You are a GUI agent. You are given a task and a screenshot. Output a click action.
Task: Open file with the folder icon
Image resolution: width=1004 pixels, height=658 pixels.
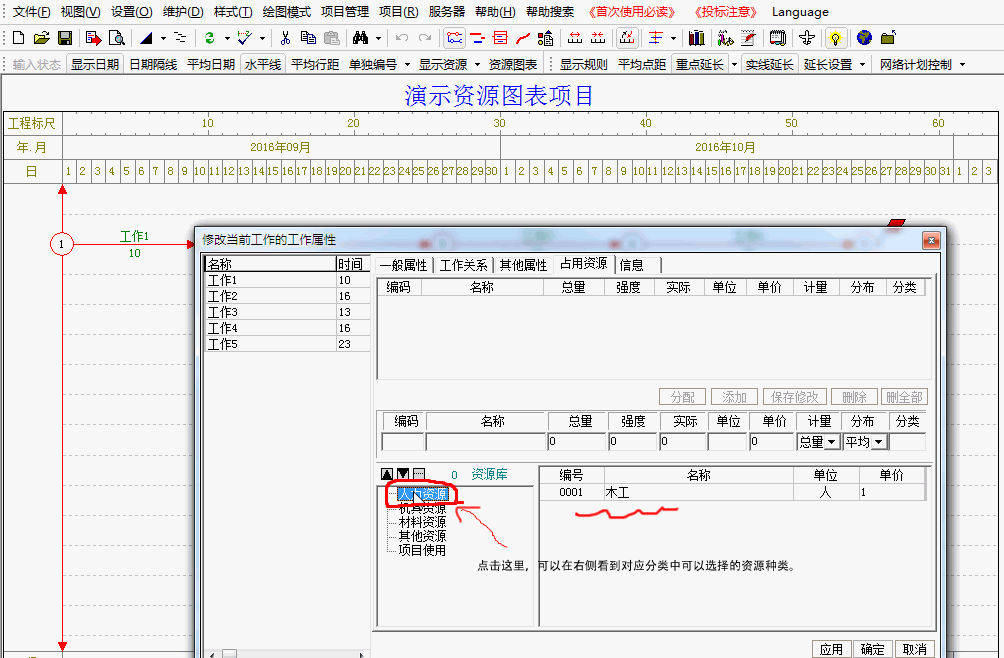click(41, 38)
